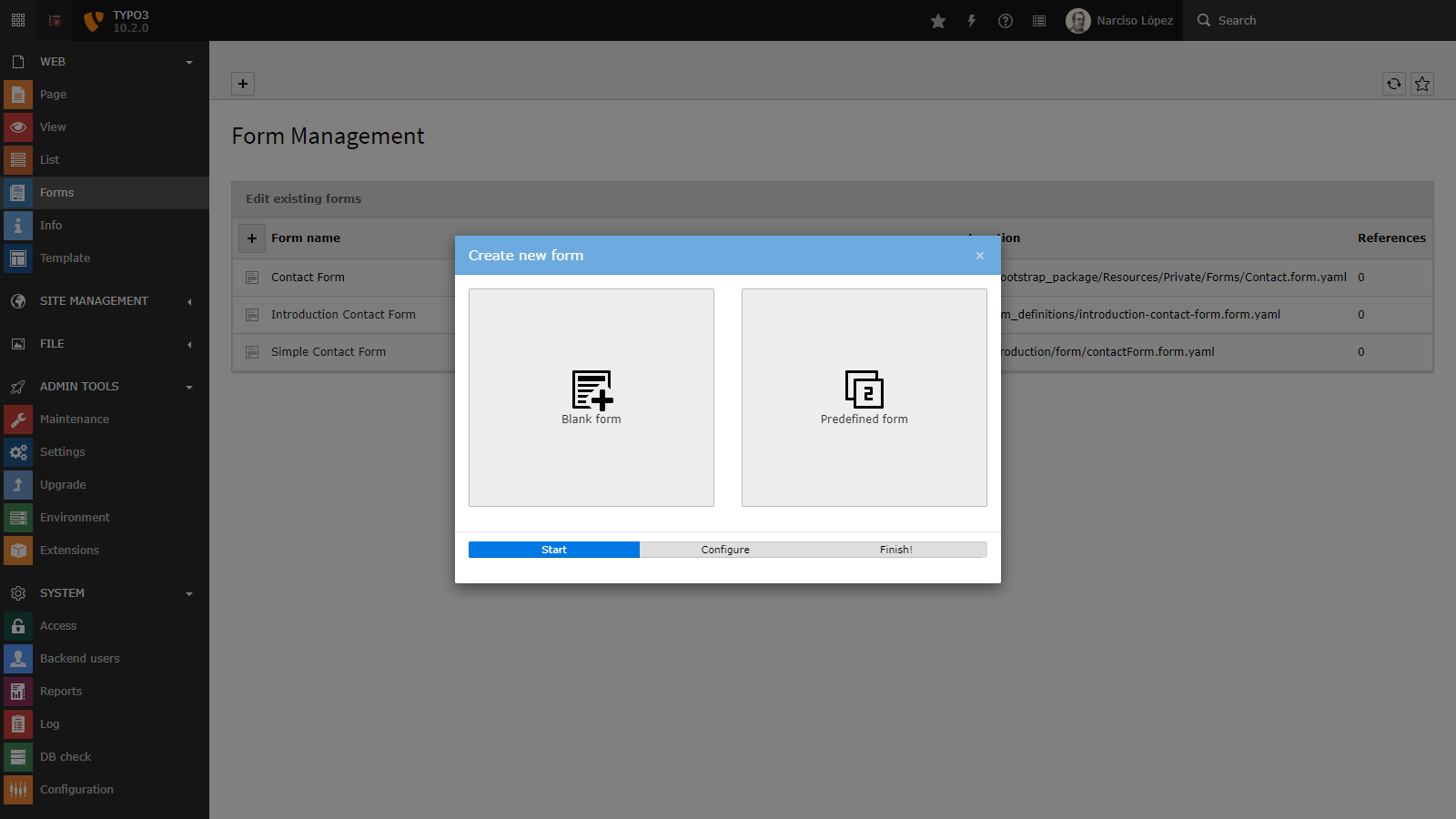Select the Forms module icon in sidebar

click(17, 192)
